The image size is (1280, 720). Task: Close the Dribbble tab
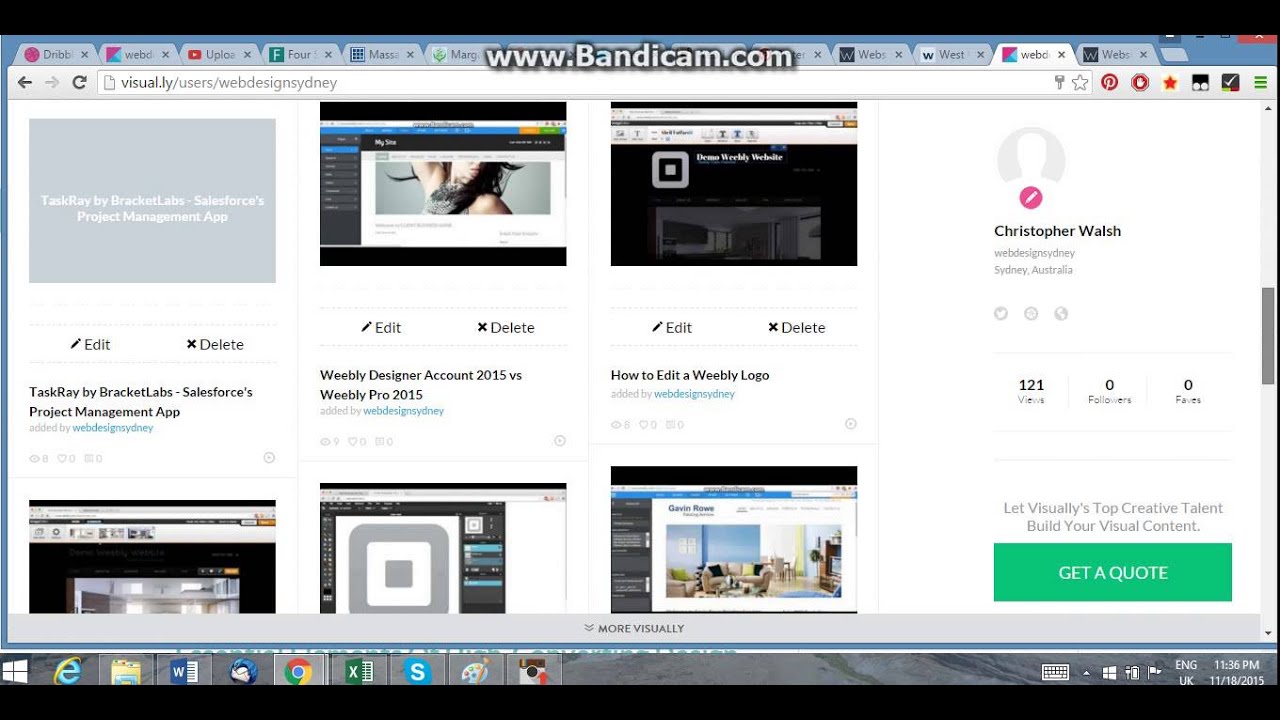pos(84,55)
